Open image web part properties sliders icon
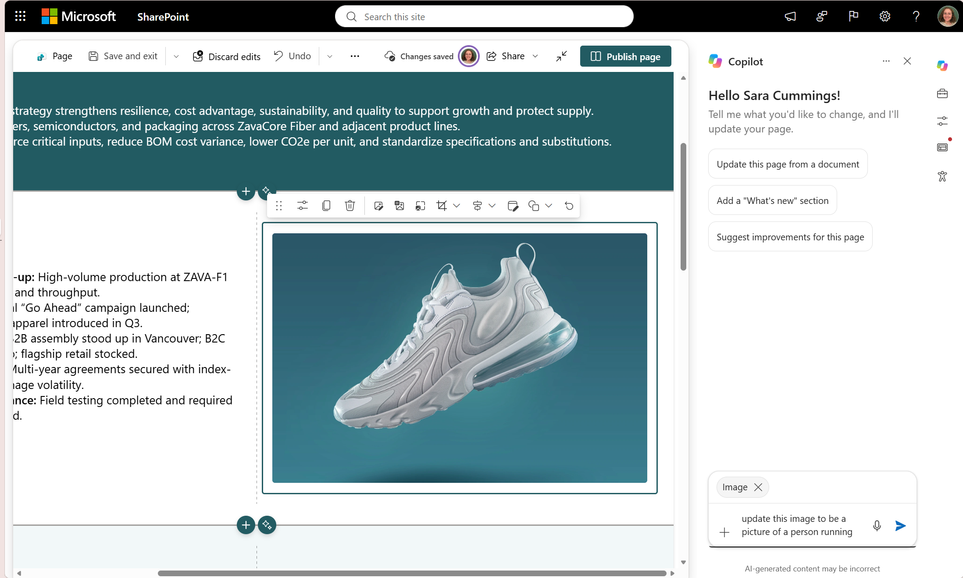 tap(302, 206)
